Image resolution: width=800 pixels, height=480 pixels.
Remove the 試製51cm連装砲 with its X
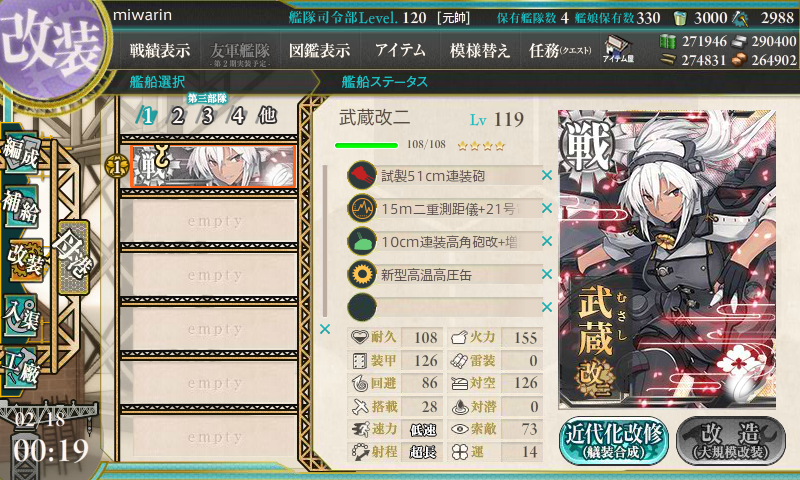547,175
